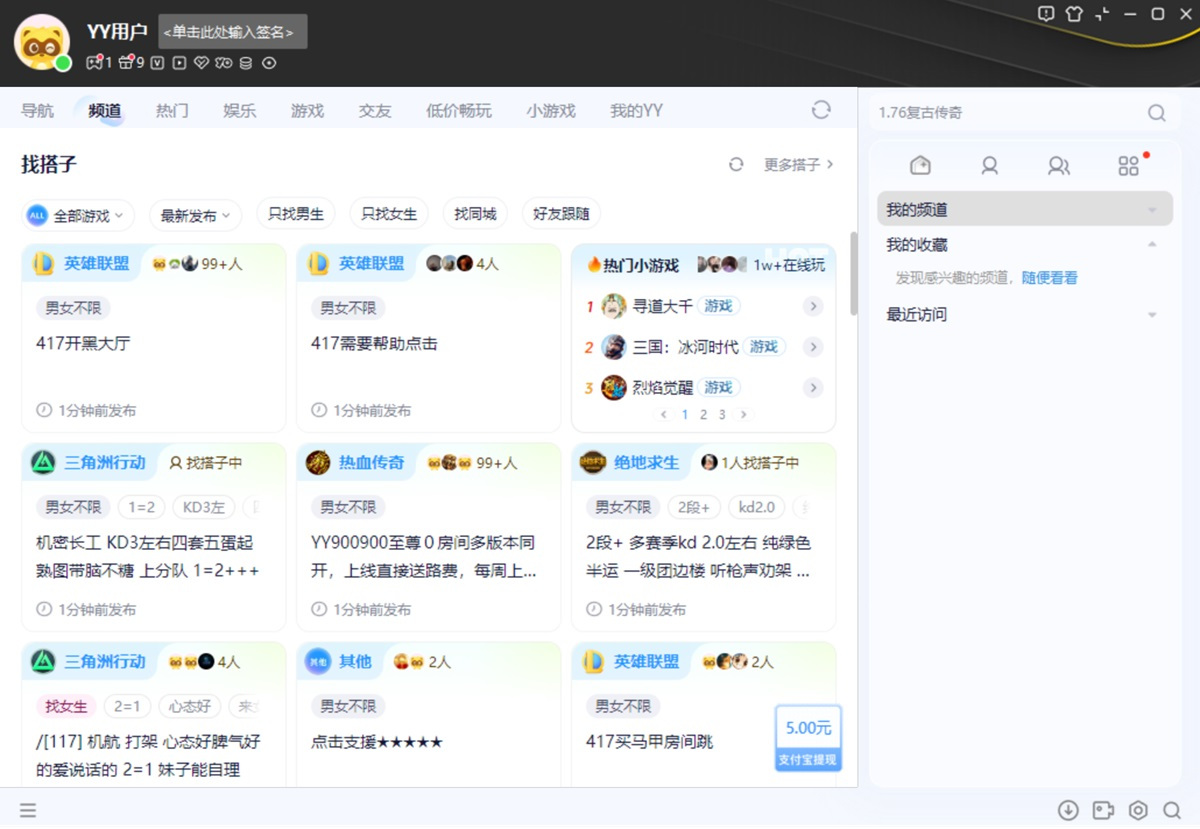Toggle the 只找女生 filter

click(x=389, y=214)
